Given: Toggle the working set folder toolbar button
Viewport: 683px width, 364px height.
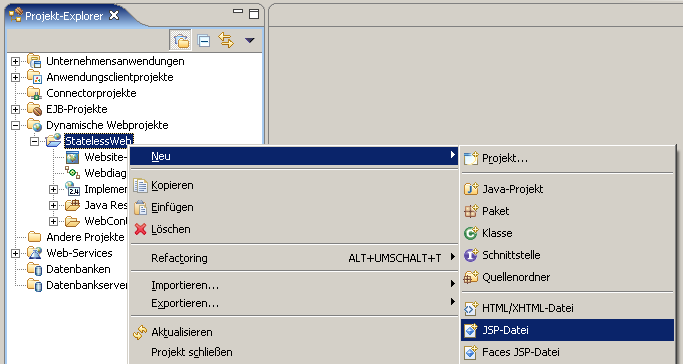Looking at the screenshot, I should pos(181,40).
